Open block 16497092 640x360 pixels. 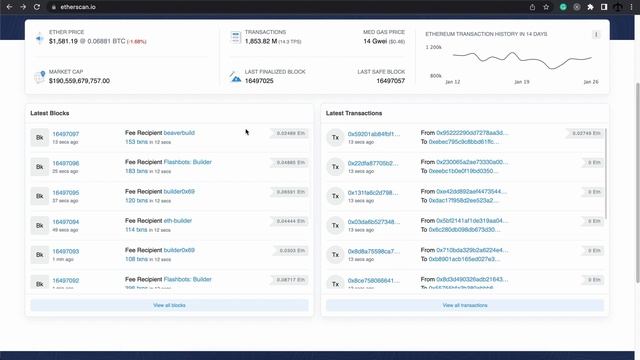pos(66,281)
